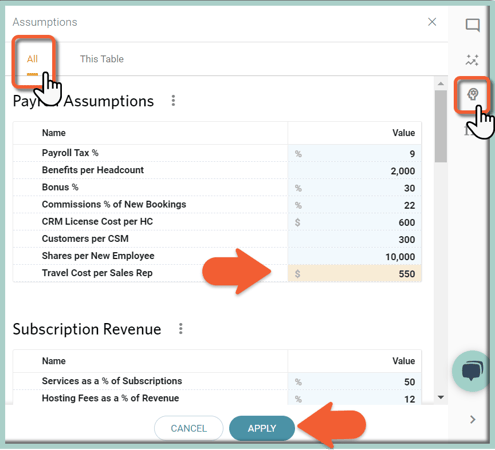The image size is (495, 450).
Task: Edit the CRM License Cost per HC value
Action: [355, 222]
